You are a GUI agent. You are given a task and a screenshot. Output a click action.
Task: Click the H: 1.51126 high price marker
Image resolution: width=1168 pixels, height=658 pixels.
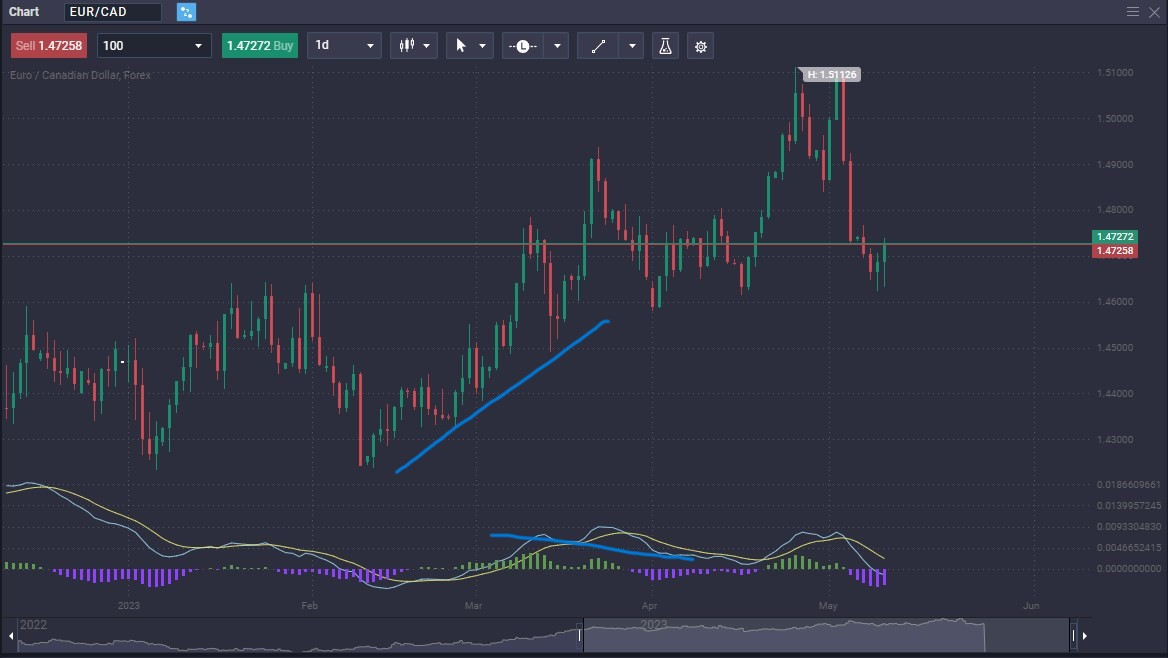(831, 73)
